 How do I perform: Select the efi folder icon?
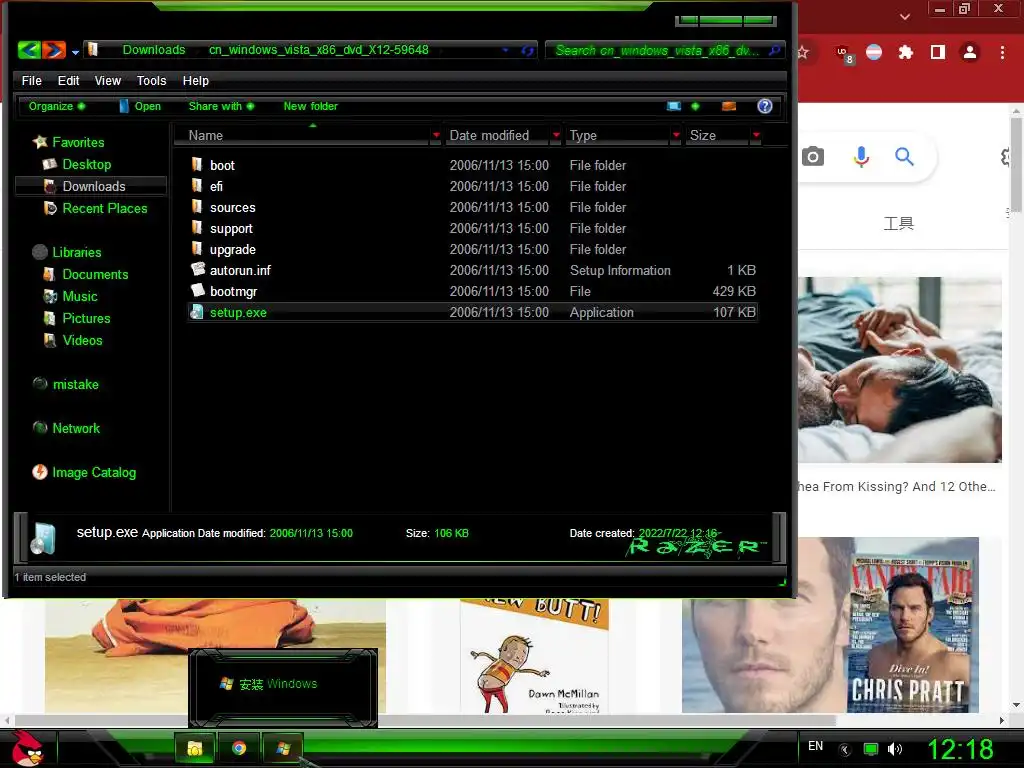click(197, 185)
